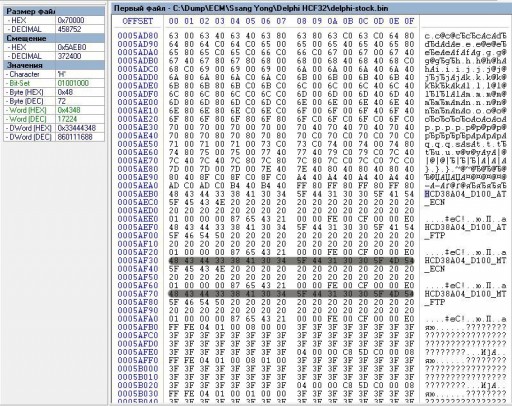
Task: Click highlighted row offset 0005AF30
Action: (x=138, y=261)
